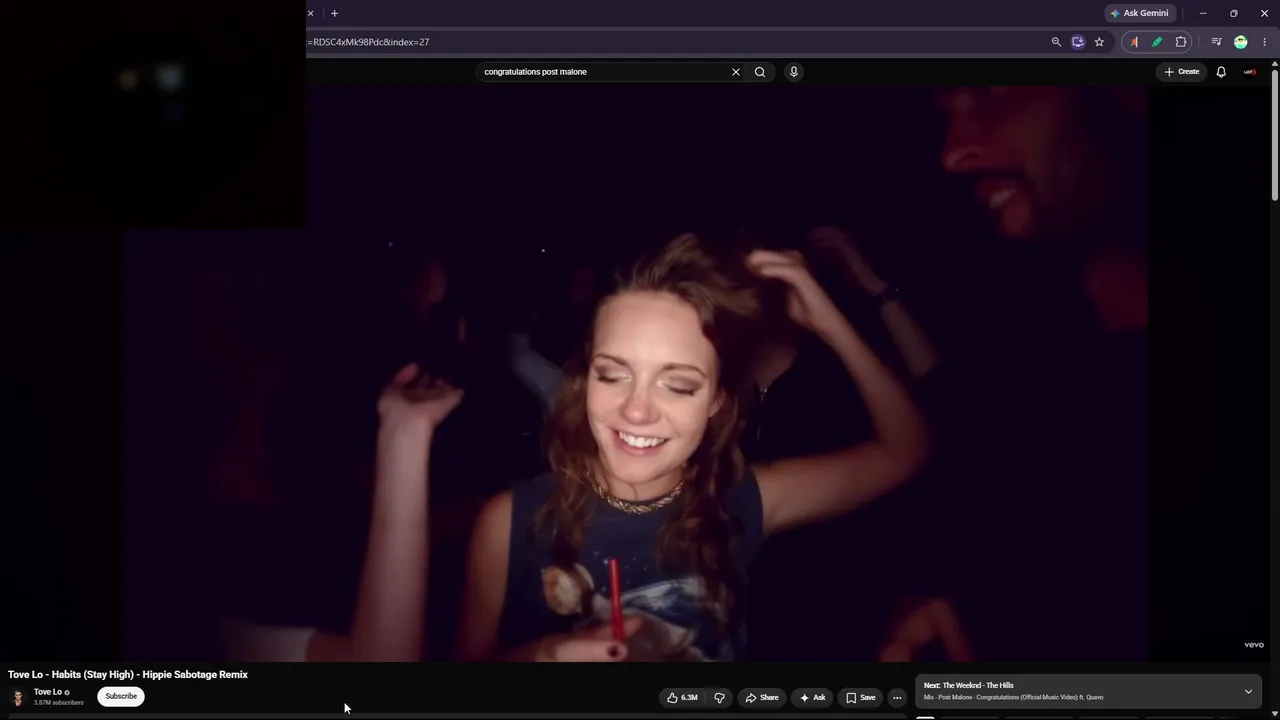The height and width of the screenshot is (720, 1280).
Task: Click the install app icon in the address bar
Action: pos(1078,42)
